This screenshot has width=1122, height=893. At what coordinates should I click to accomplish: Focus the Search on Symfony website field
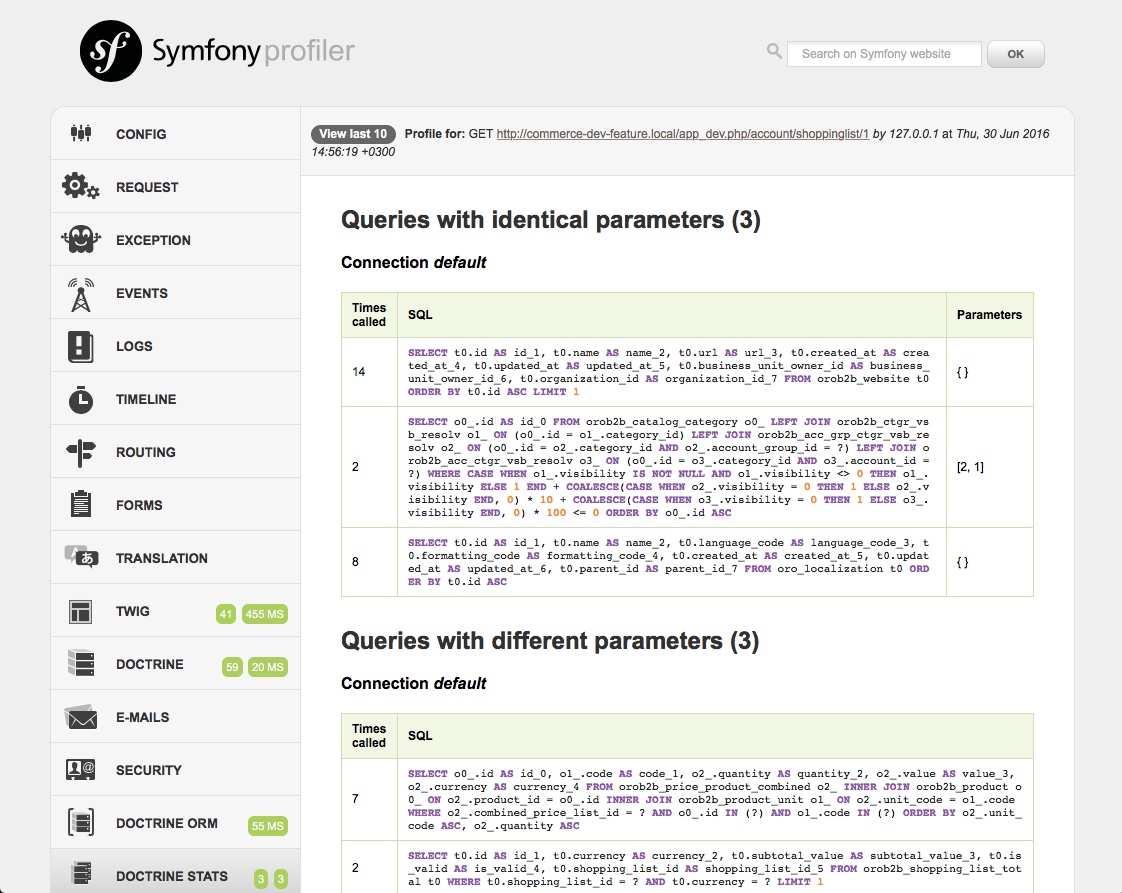tap(883, 54)
